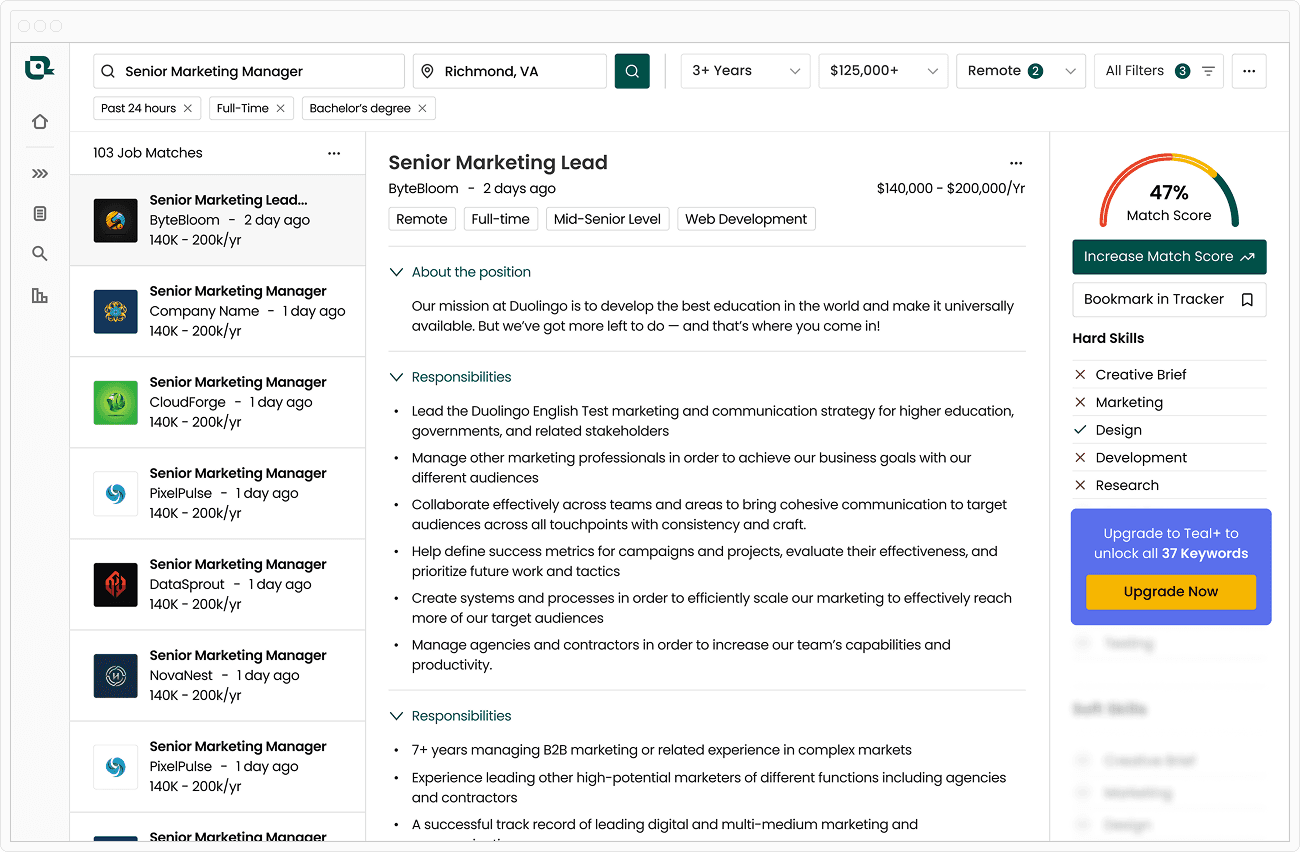Screen dimensions: 1300x852
Task: Click the 47% match score gauge
Action: click(1169, 195)
